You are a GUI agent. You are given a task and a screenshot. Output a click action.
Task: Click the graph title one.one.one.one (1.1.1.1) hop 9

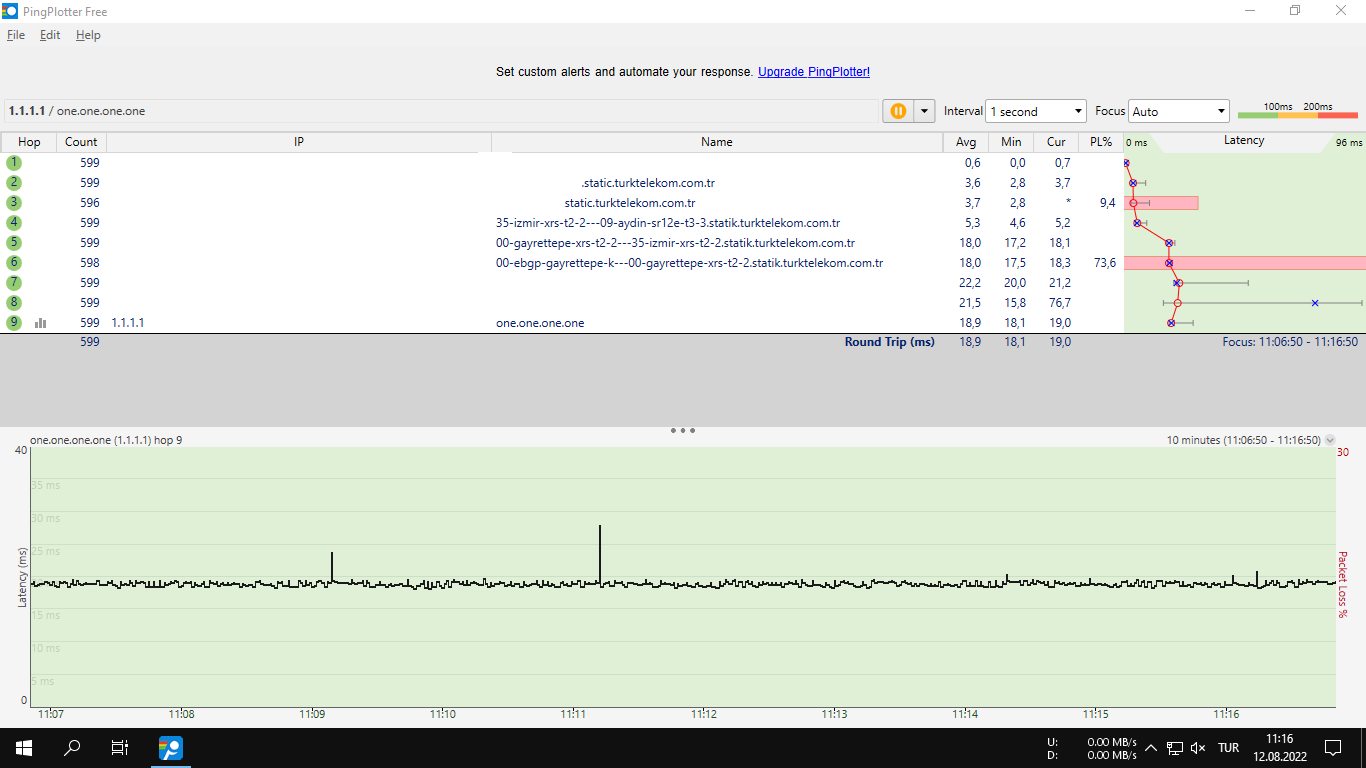coord(106,440)
